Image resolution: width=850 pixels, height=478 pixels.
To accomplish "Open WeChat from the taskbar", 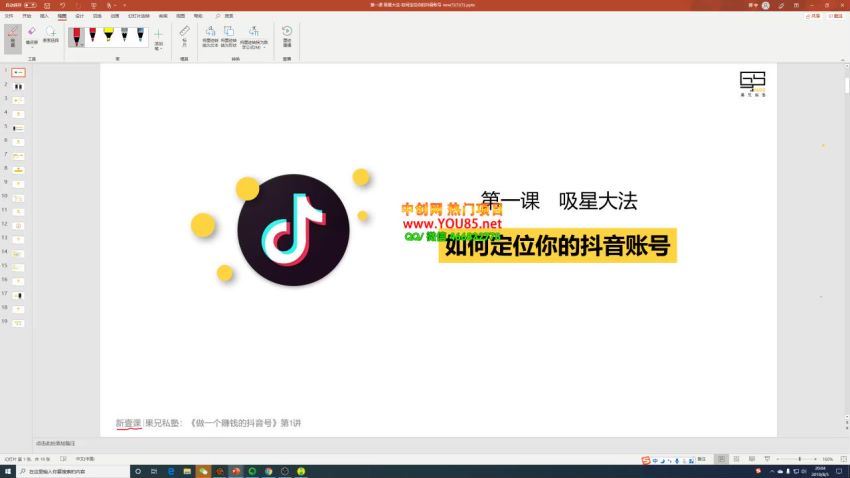I will coord(203,471).
